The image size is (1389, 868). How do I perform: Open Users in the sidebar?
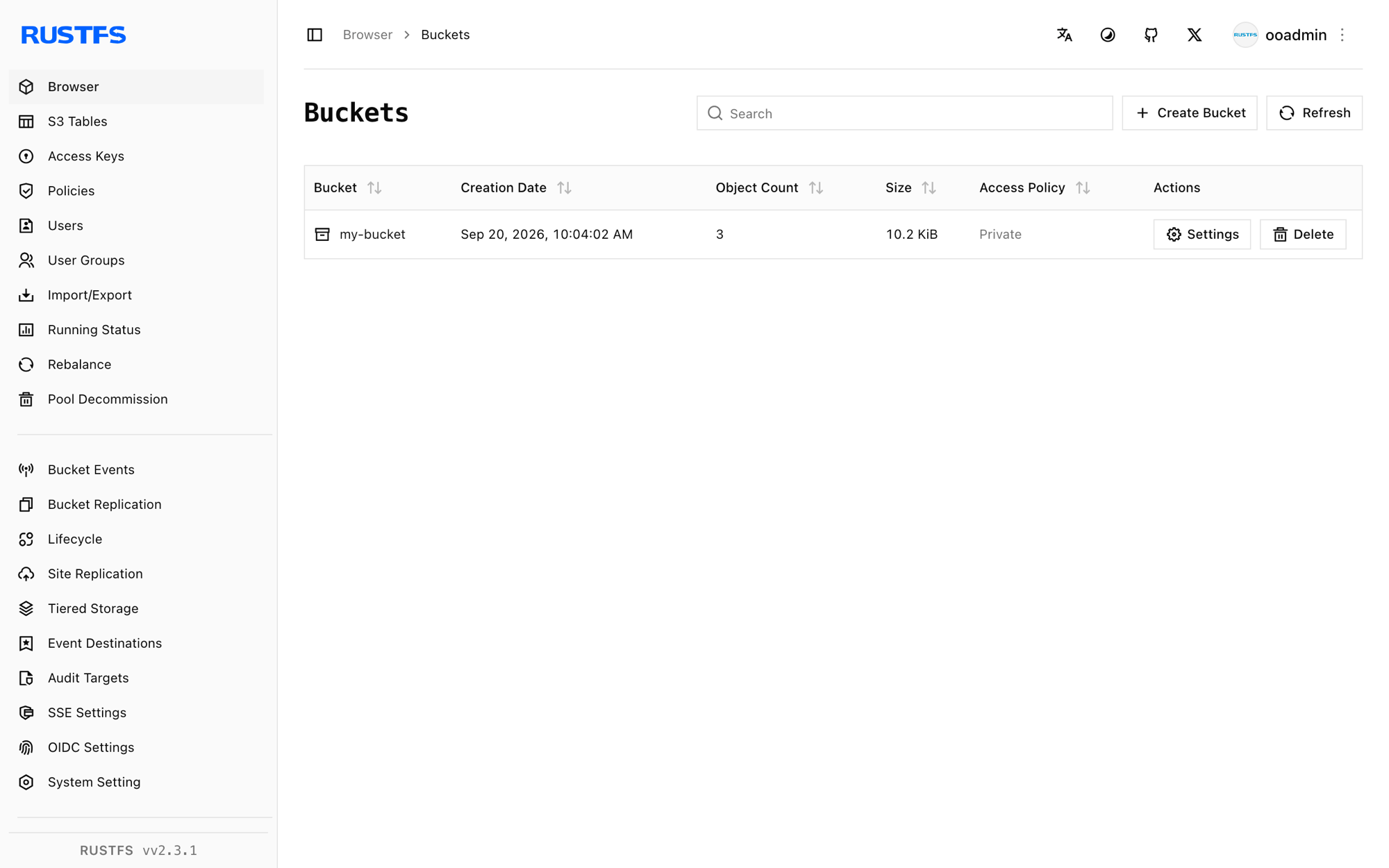click(136, 226)
